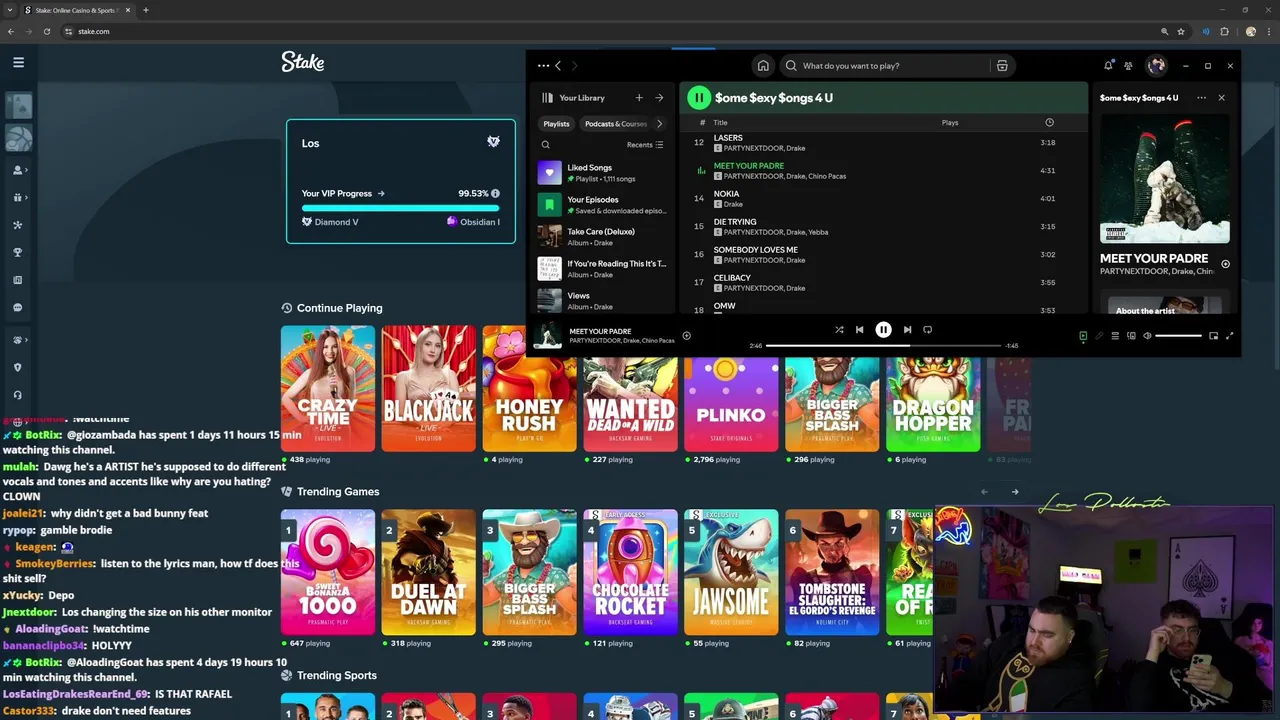Click the VIP progress info icon

(495, 194)
